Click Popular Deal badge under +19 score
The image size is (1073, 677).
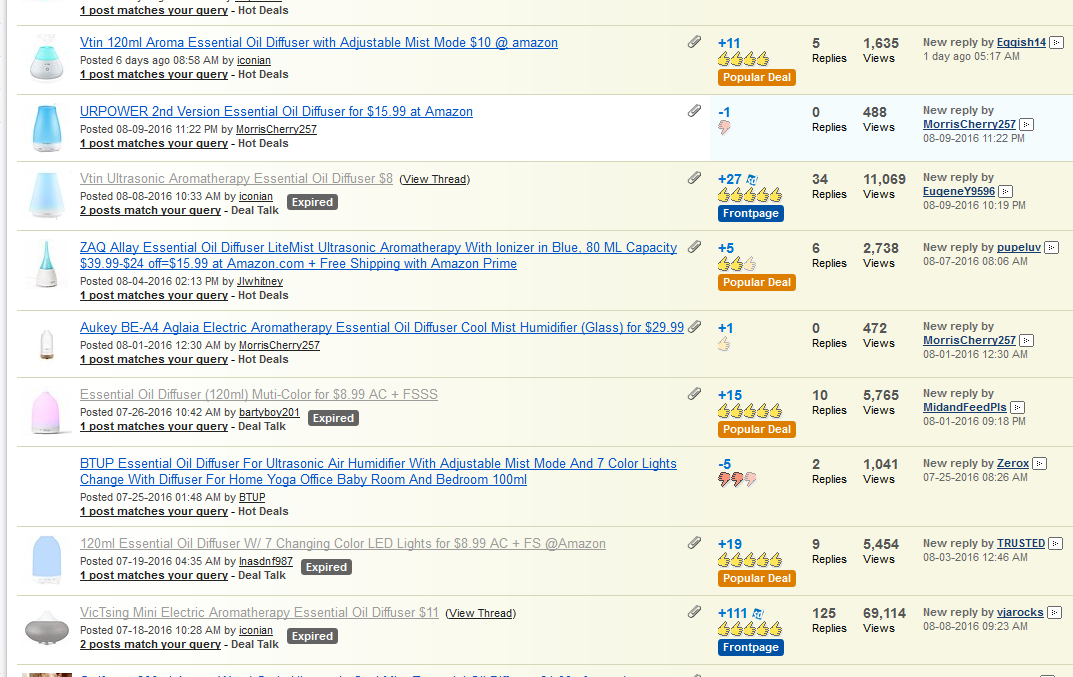pos(757,578)
